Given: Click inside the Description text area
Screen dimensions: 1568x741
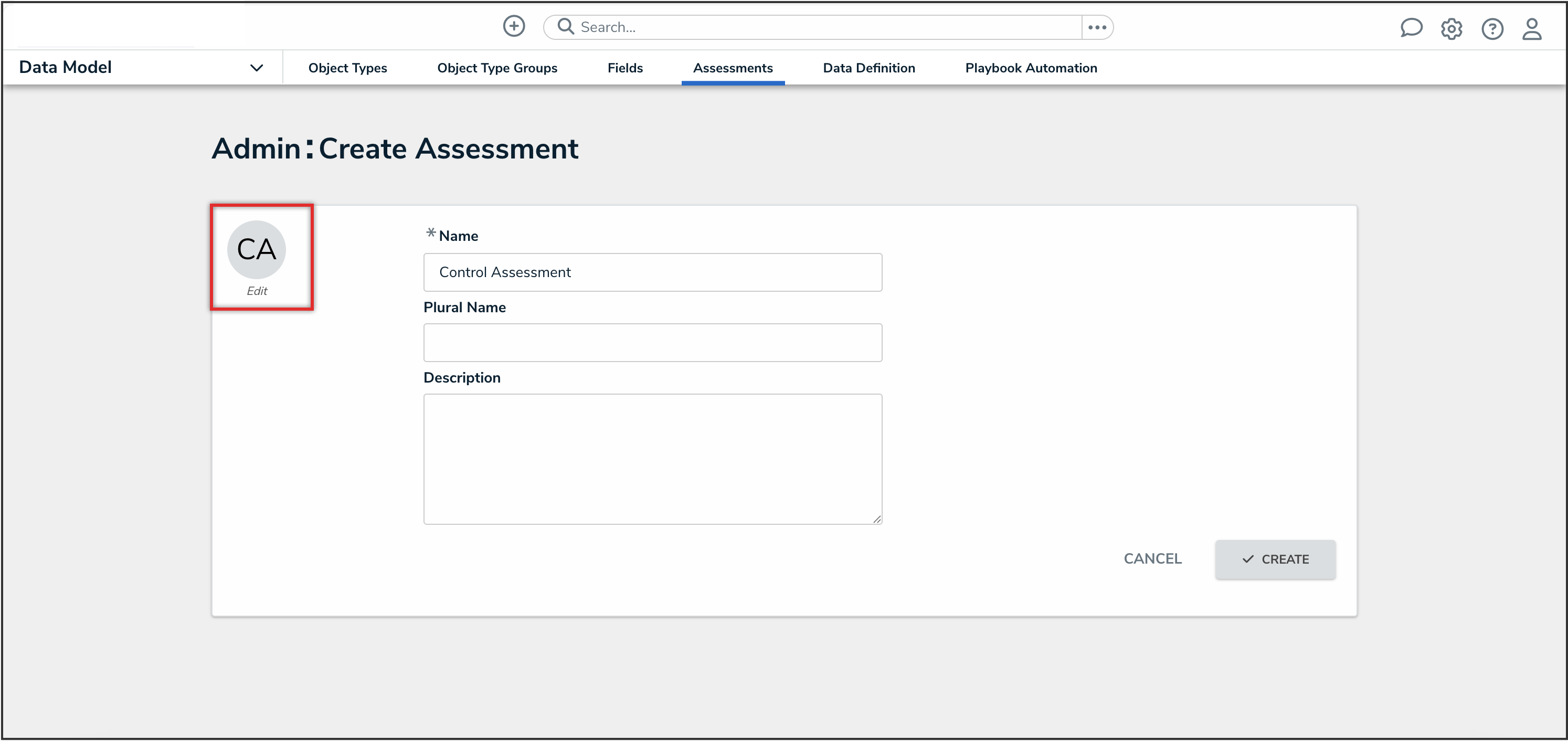Looking at the screenshot, I should [652, 459].
